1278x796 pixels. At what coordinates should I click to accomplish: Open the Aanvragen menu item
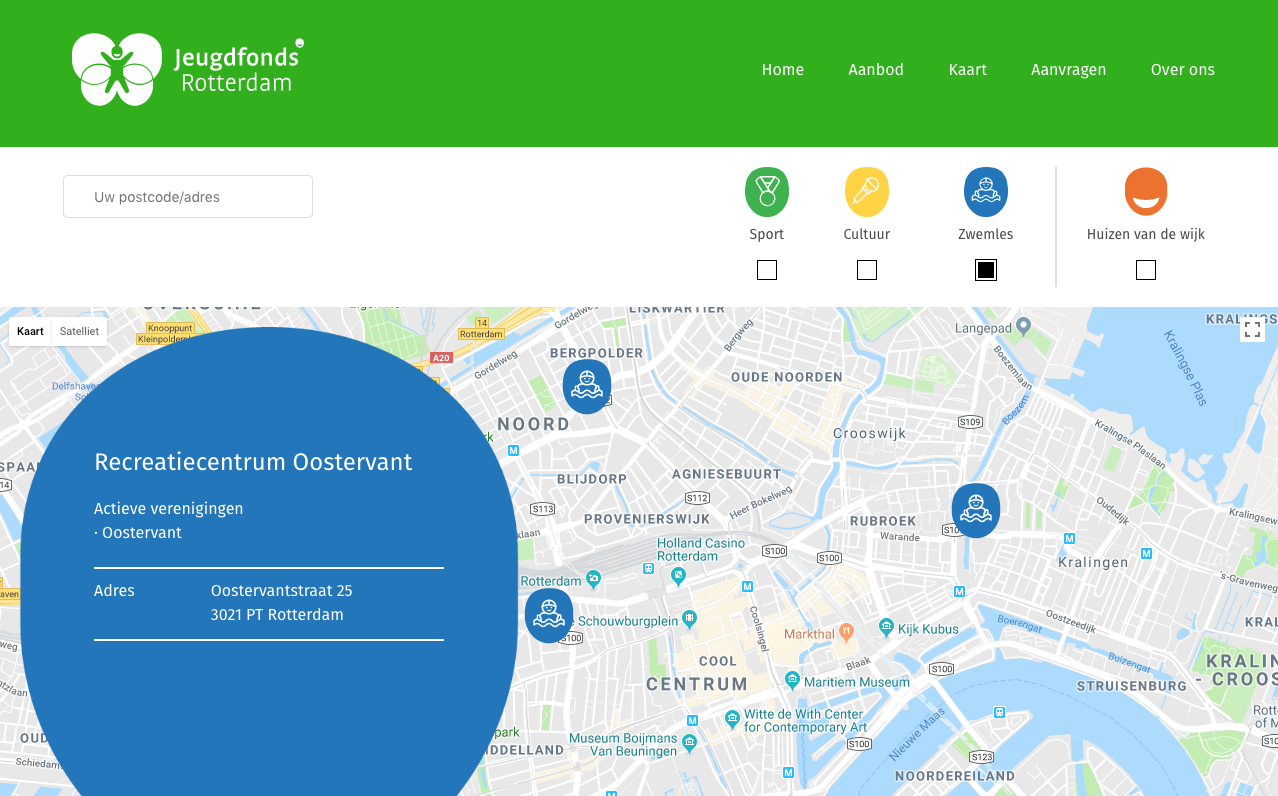[1069, 70]
